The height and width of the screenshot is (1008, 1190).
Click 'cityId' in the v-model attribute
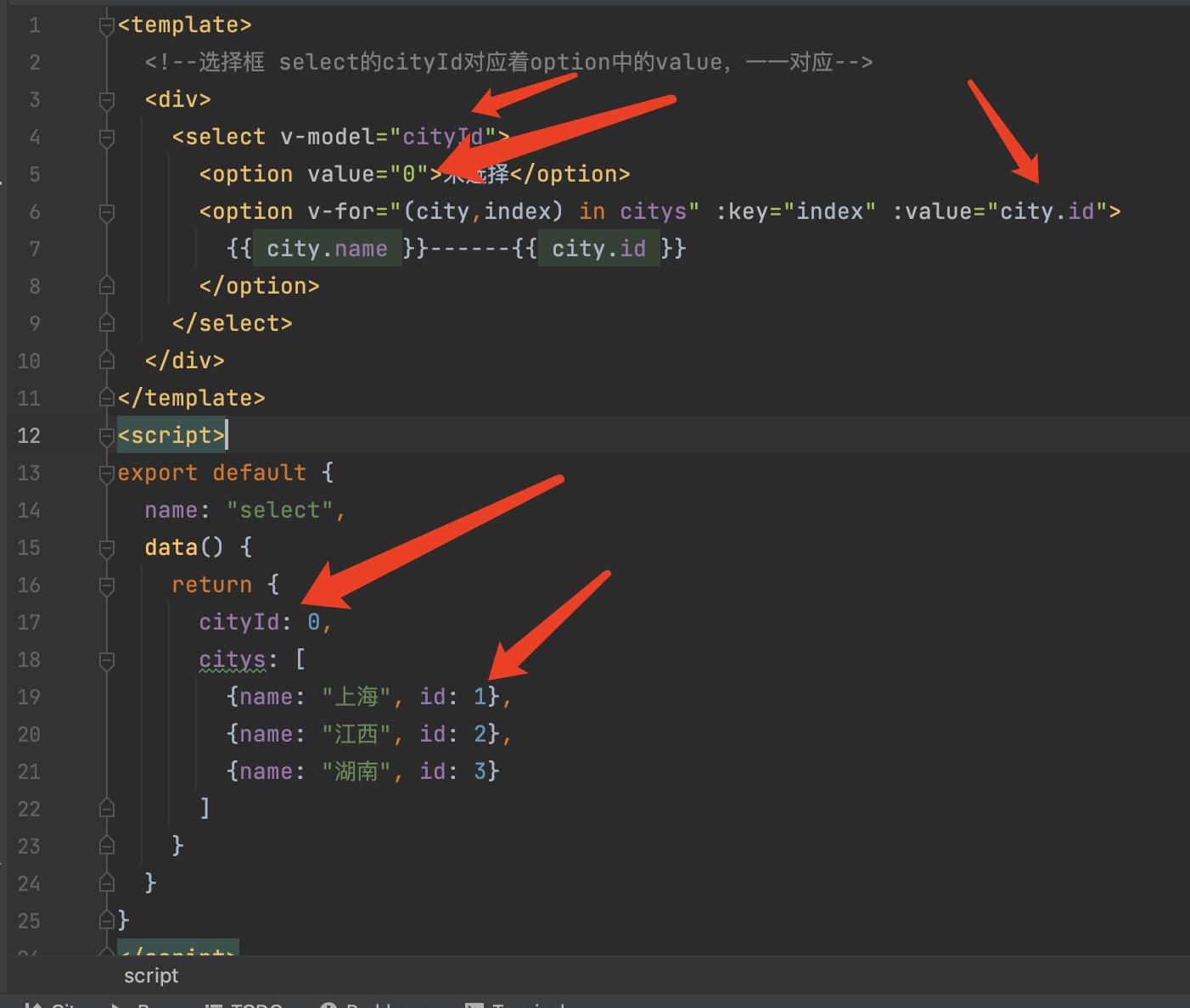tap(442, 137)
